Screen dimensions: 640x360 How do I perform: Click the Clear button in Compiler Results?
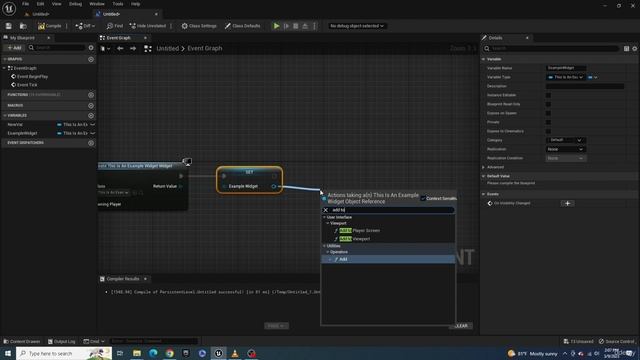pos(461,326)
